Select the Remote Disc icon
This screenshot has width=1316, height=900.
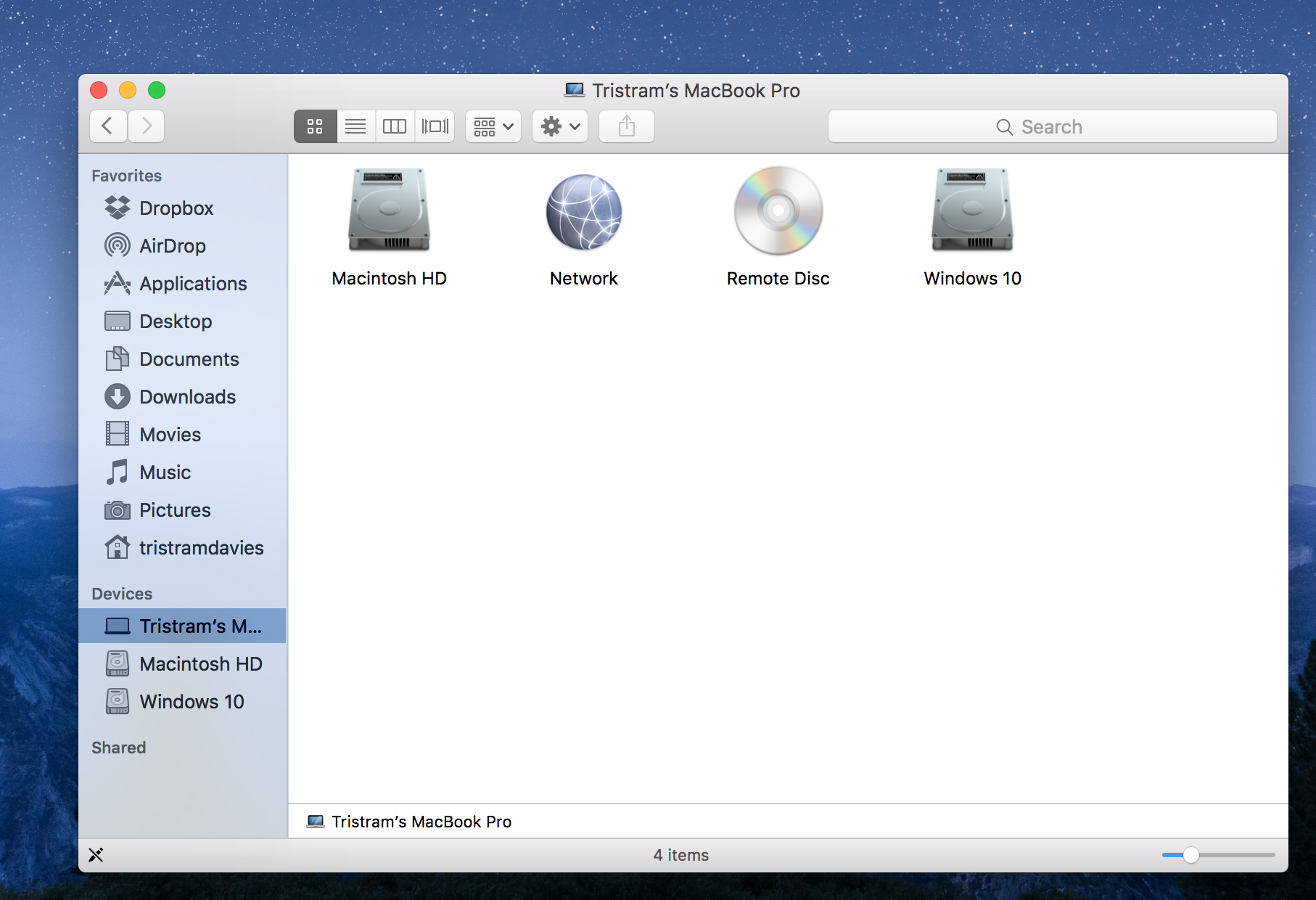tap(778, 210)
